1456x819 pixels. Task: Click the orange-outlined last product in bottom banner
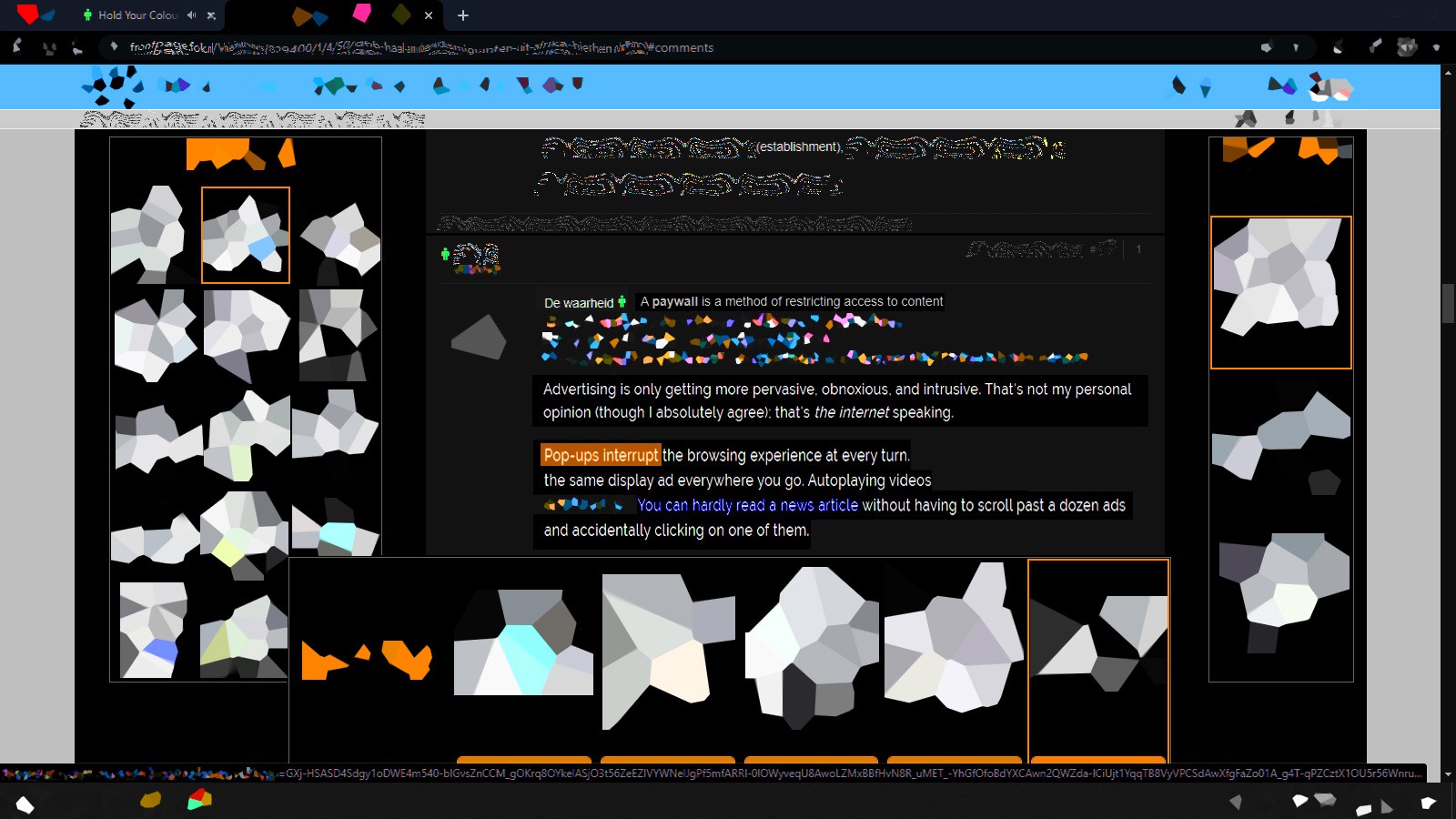1098,655
